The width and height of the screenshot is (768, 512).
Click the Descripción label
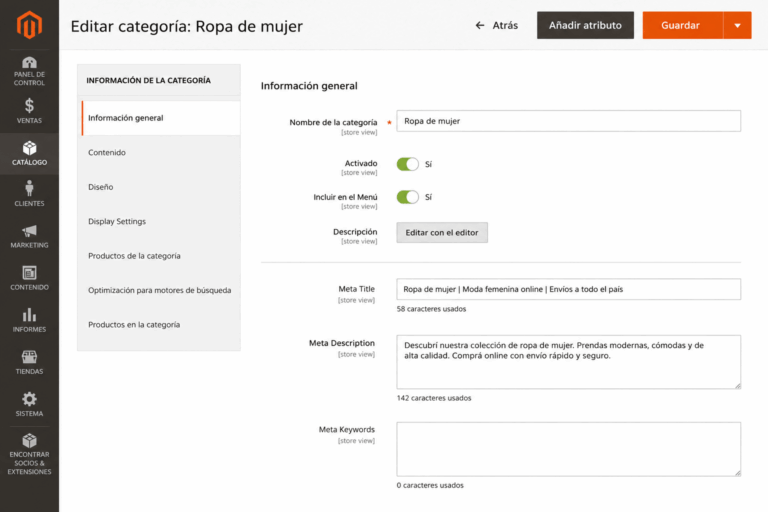355,232
